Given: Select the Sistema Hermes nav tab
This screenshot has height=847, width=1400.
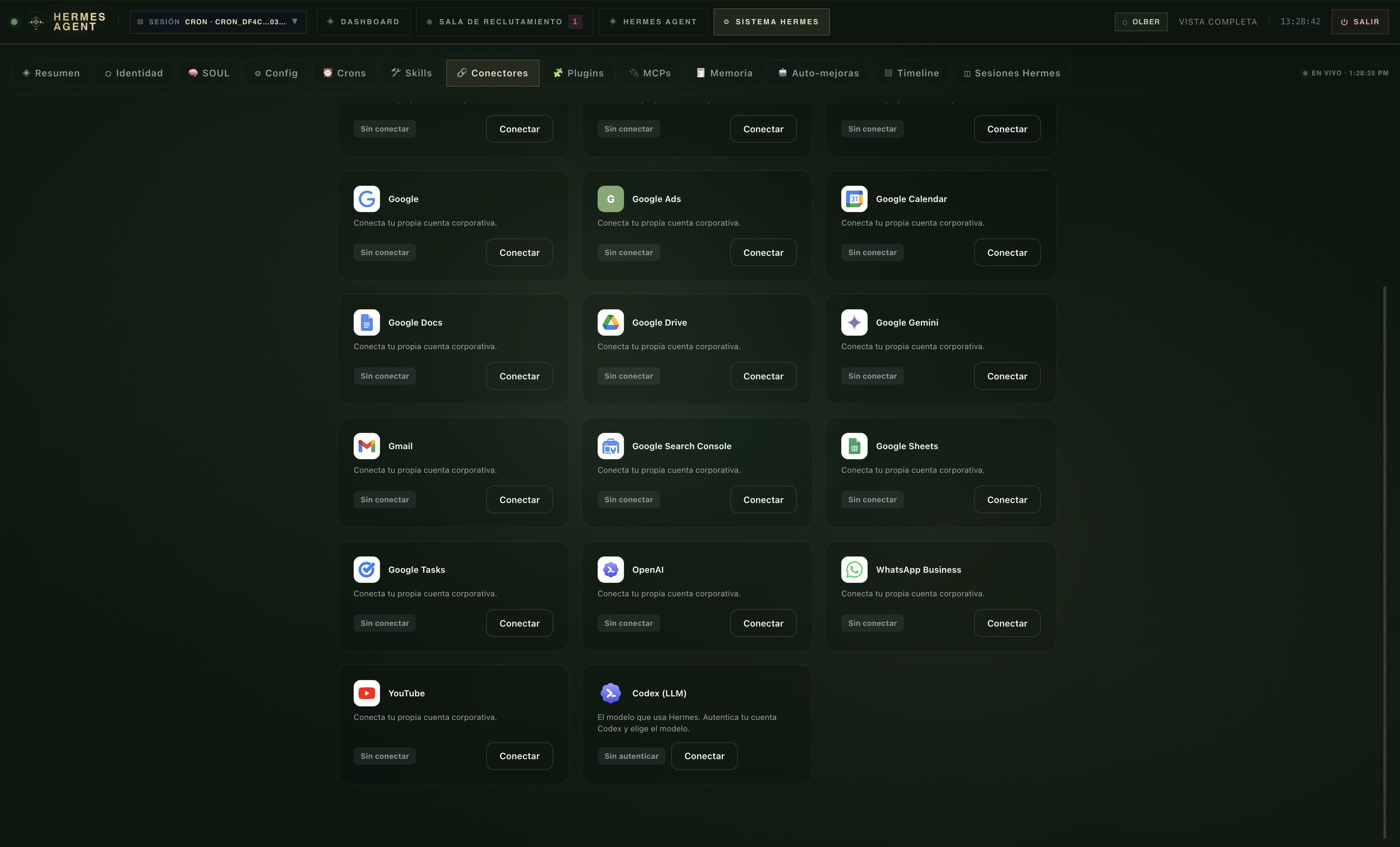Looking at the screenshot, I should pos(771,22).
